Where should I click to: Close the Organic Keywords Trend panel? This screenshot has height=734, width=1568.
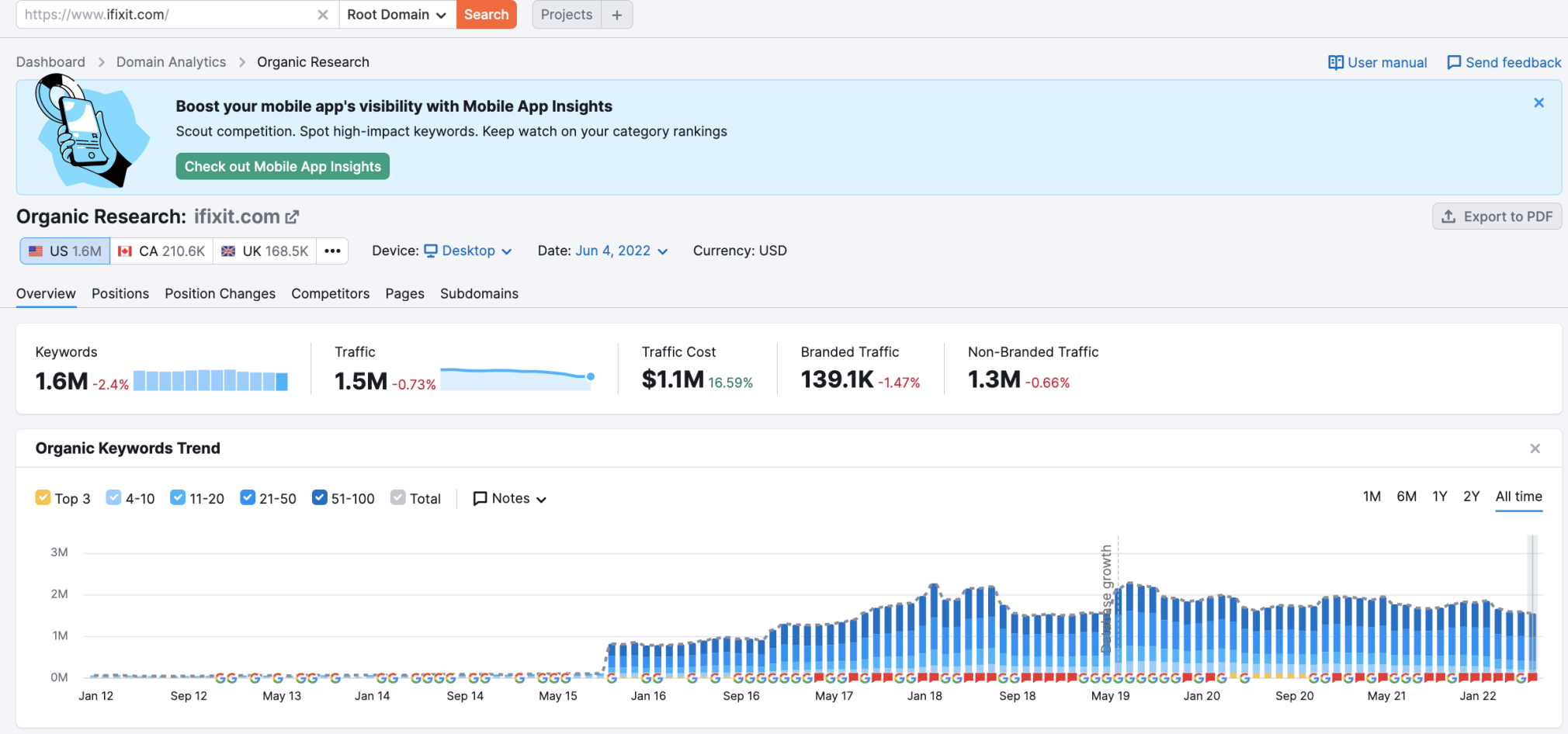1535,448
